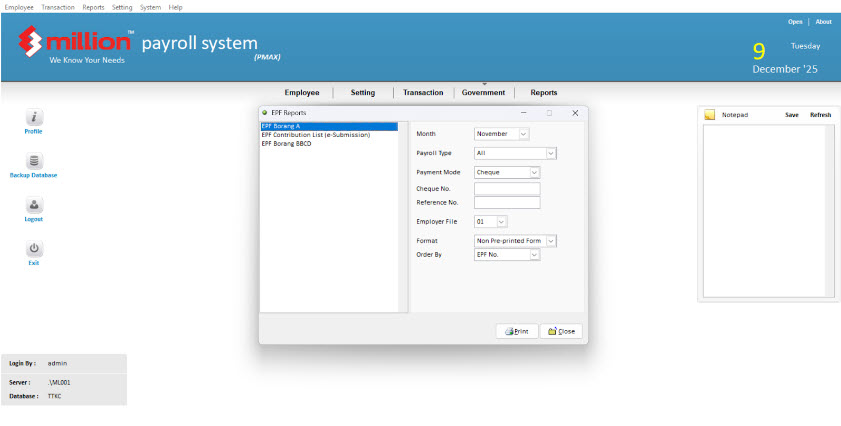Click the Million payroll system logo

[x=76, y=45]
